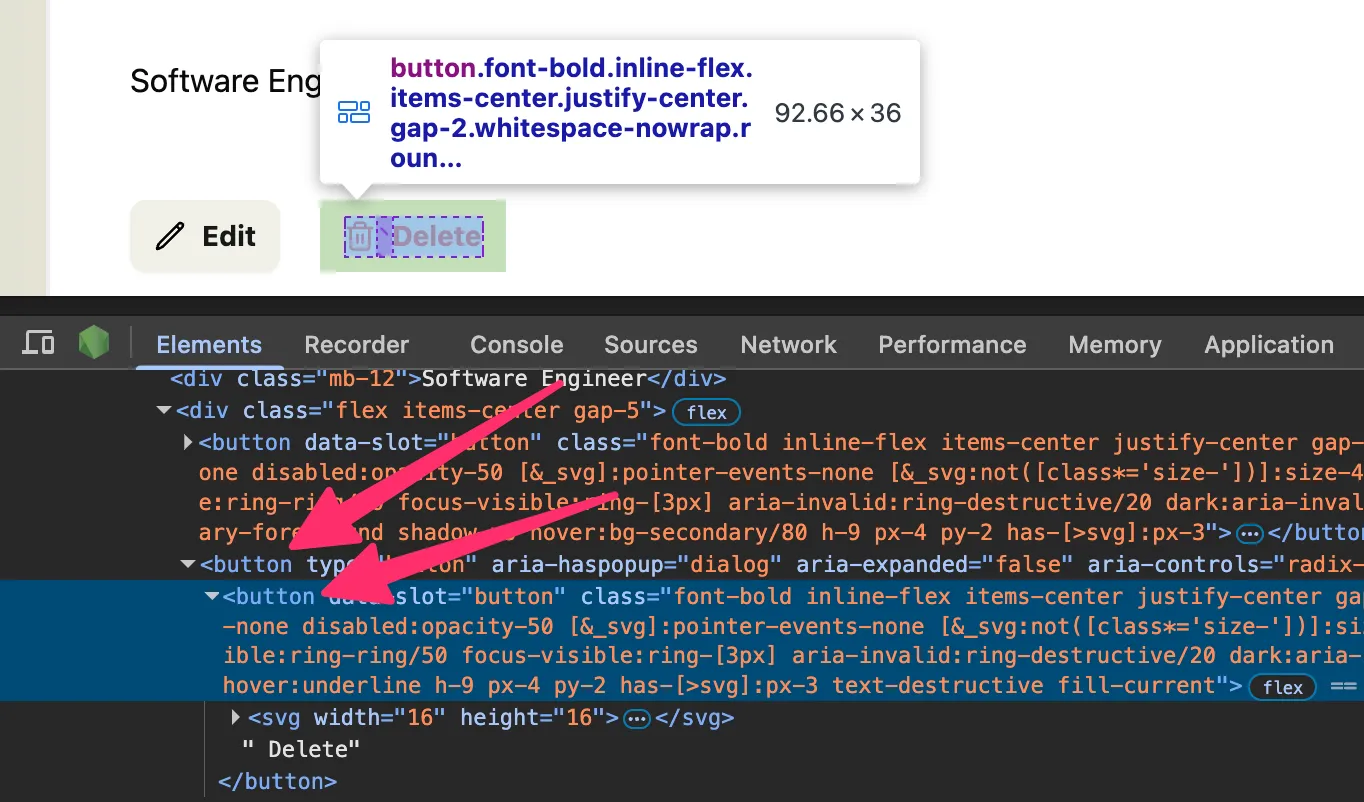
Task: Select the " Delete" text node in DOM tree
Action: click(x=301, y=750)
